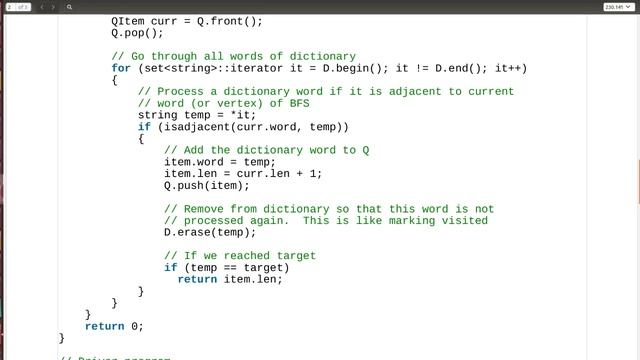Click the line "if (isadjacent(curr.word, temp))"

243,127
